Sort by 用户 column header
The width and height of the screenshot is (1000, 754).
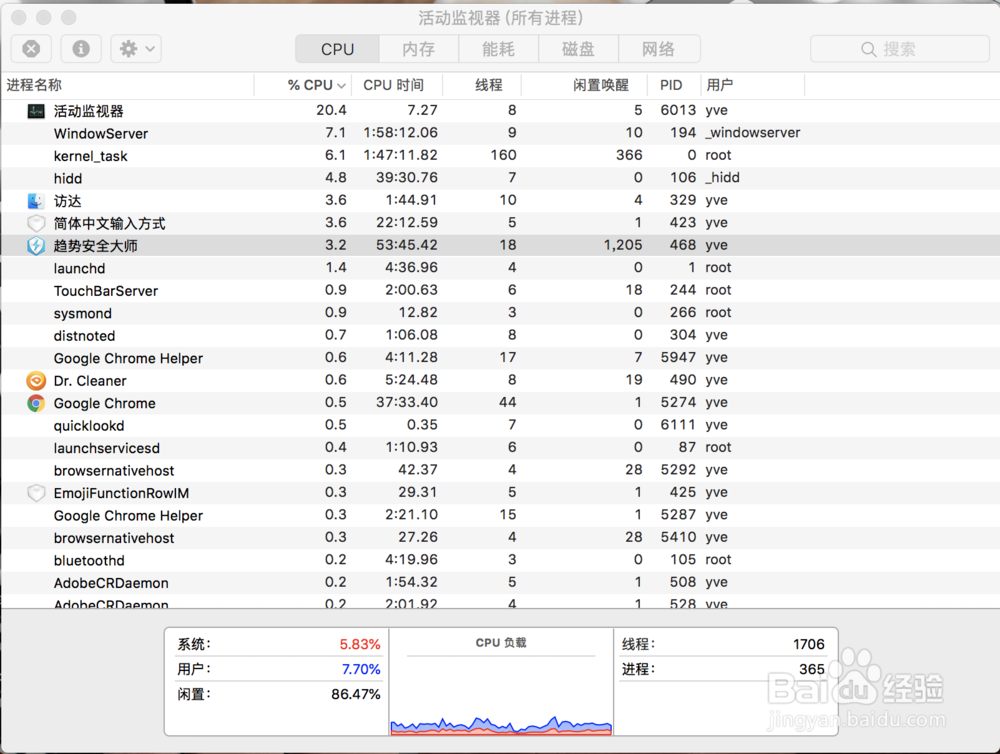click(753, 85)
